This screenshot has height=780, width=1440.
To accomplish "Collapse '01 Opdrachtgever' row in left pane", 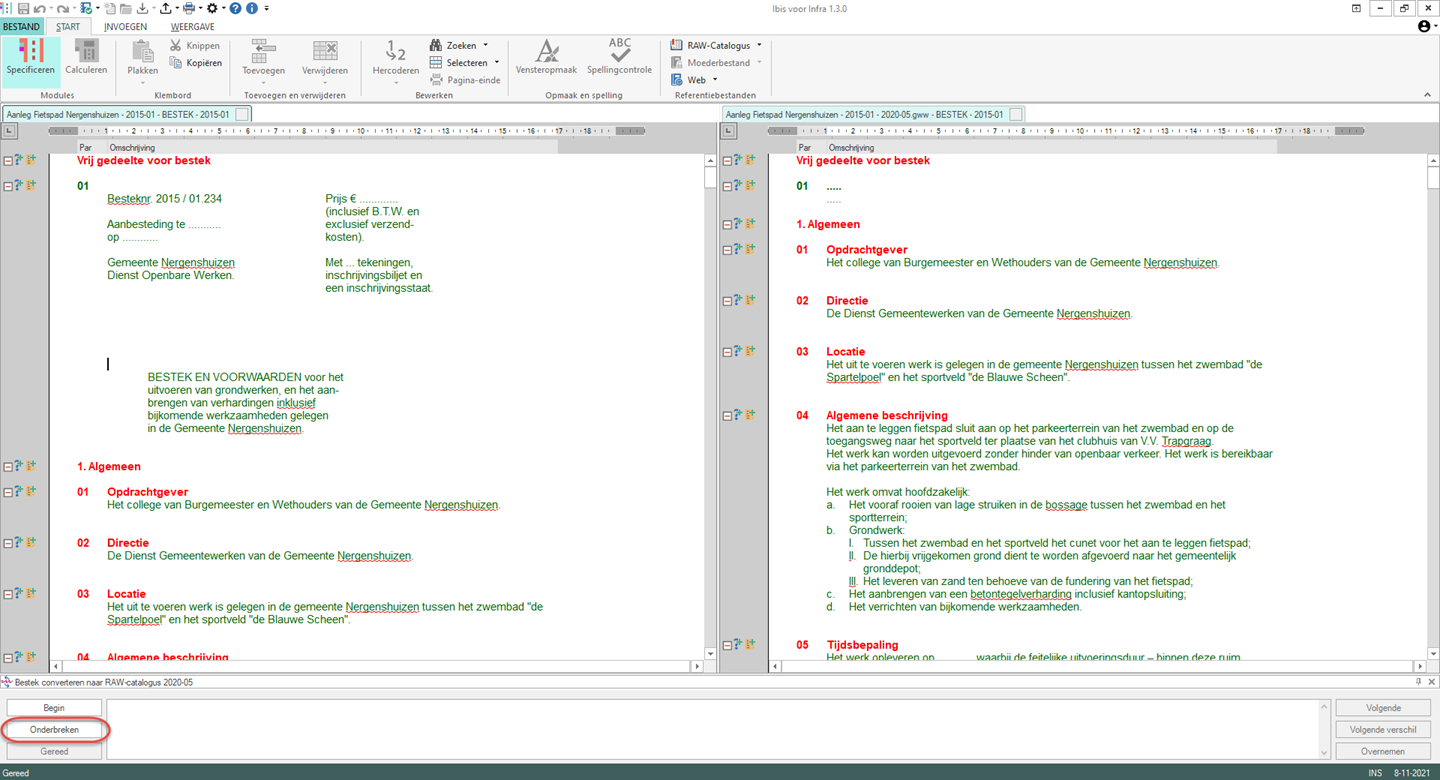I will [x=8, y=492].
